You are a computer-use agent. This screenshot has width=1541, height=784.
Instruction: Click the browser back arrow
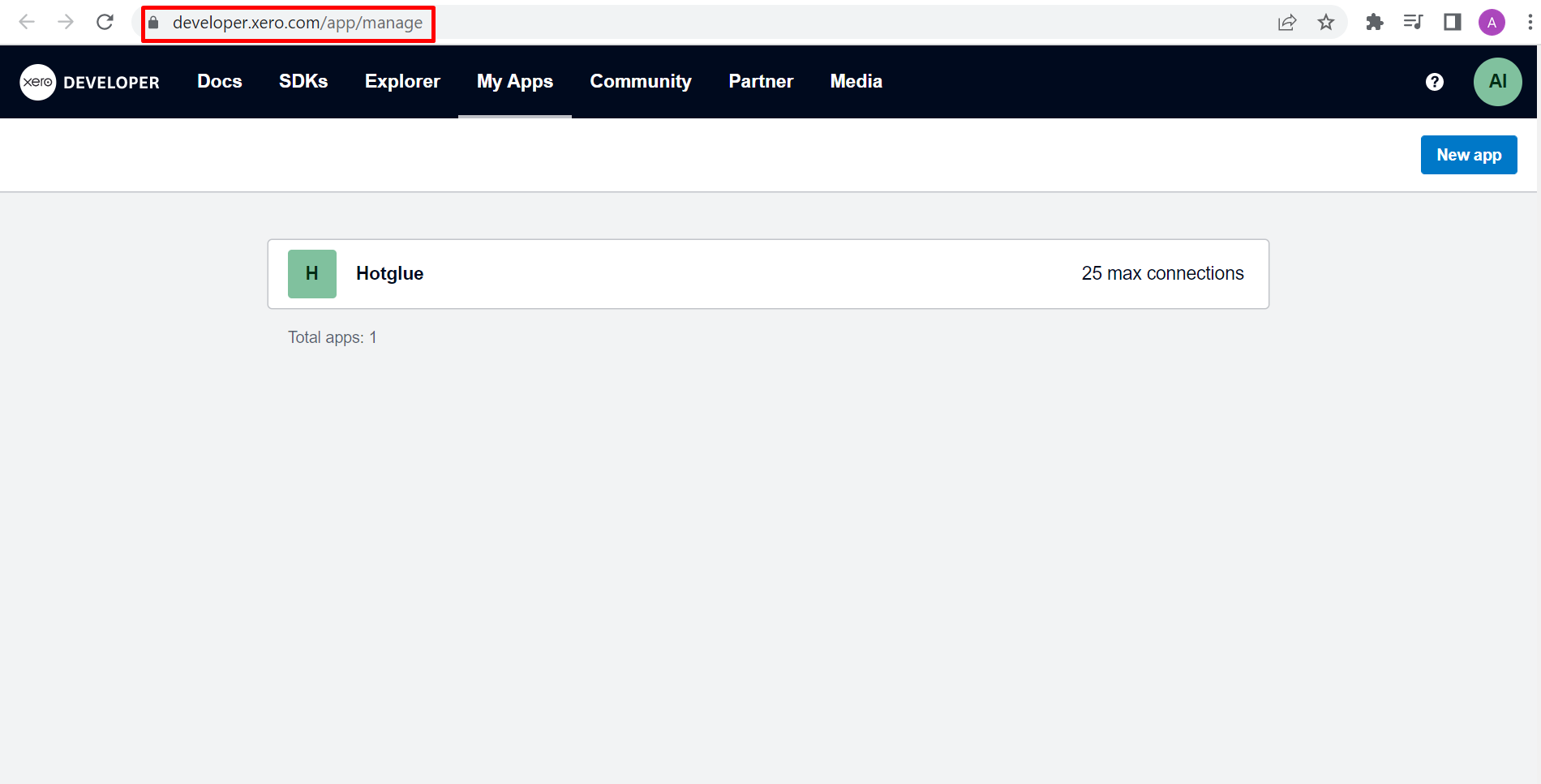pos(27,22)
